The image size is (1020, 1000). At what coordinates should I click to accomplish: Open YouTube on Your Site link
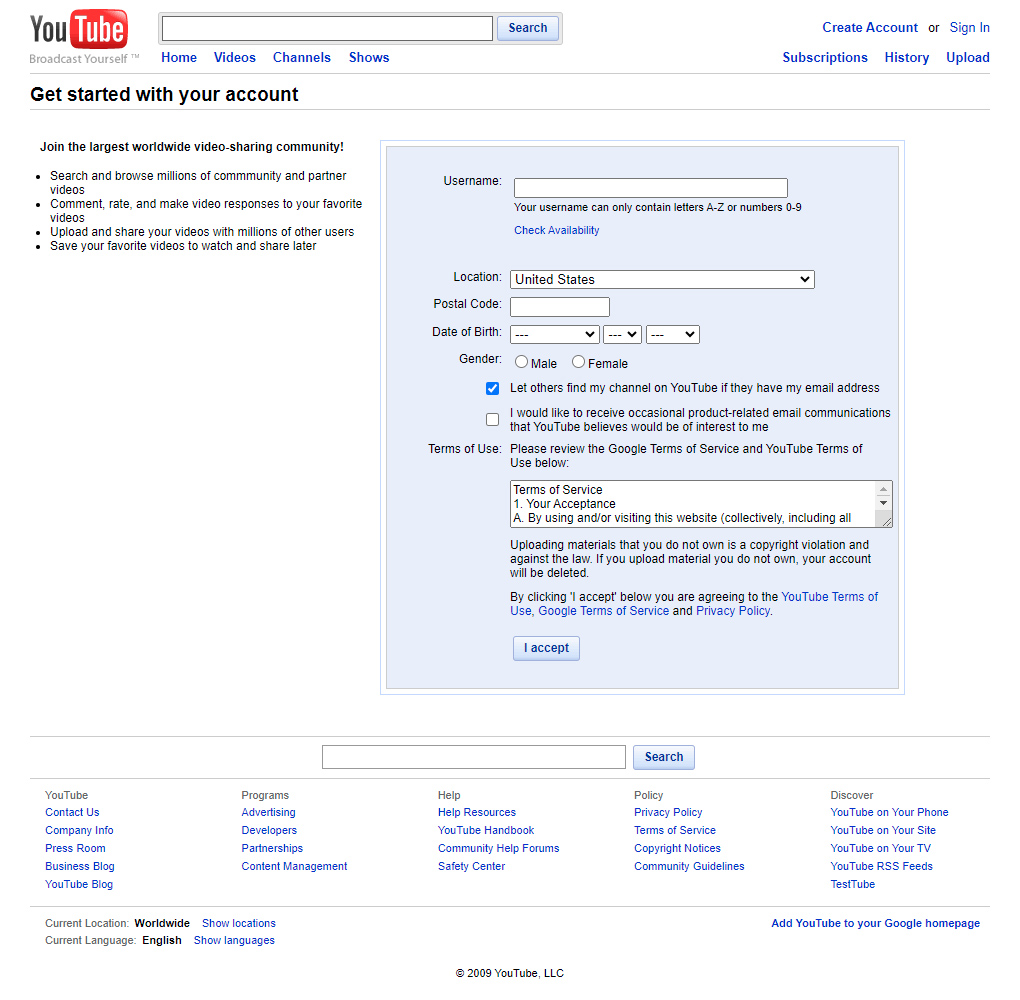tap(883, 831)
